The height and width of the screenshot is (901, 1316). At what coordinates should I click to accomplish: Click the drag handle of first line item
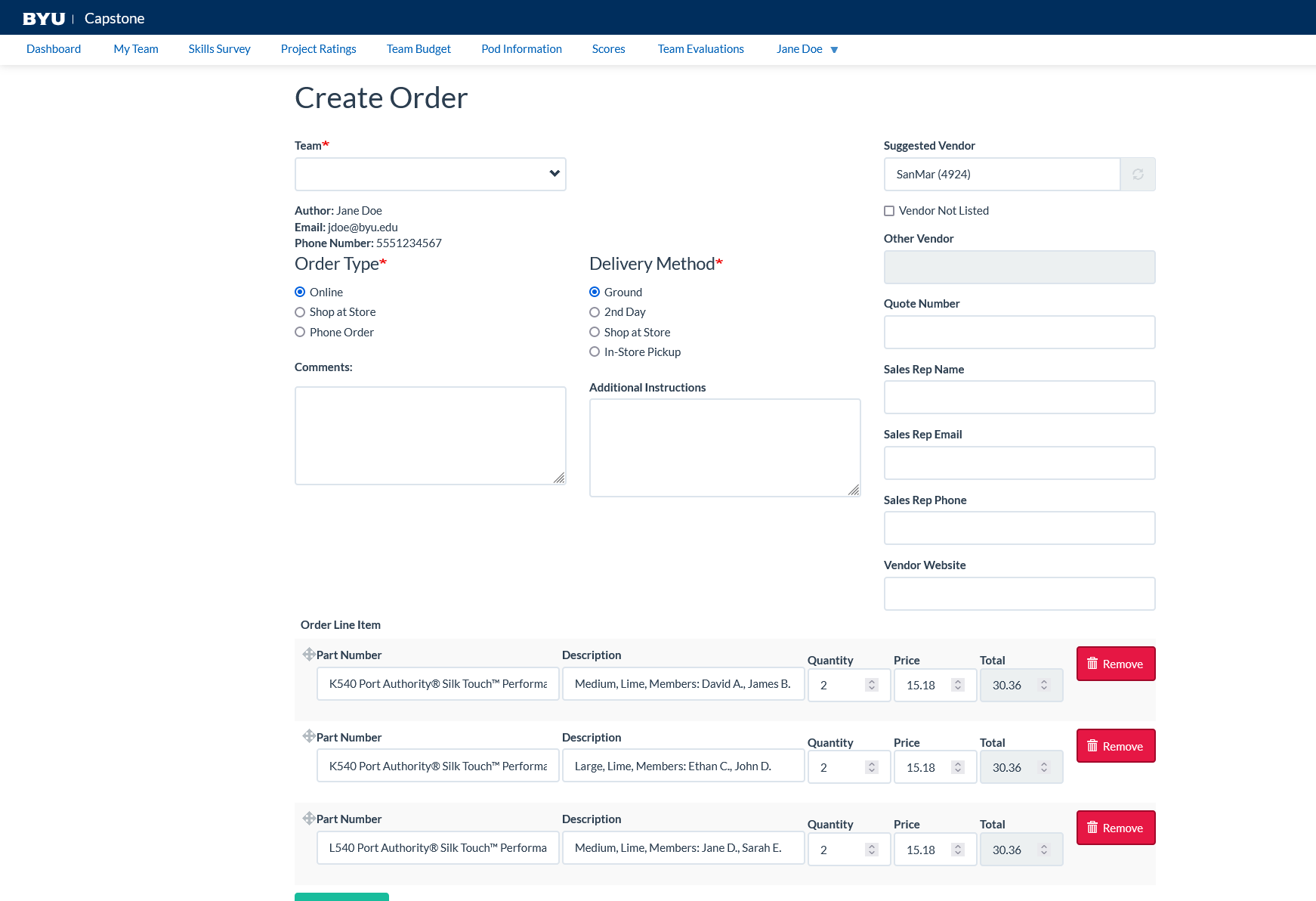coord(308,655)
